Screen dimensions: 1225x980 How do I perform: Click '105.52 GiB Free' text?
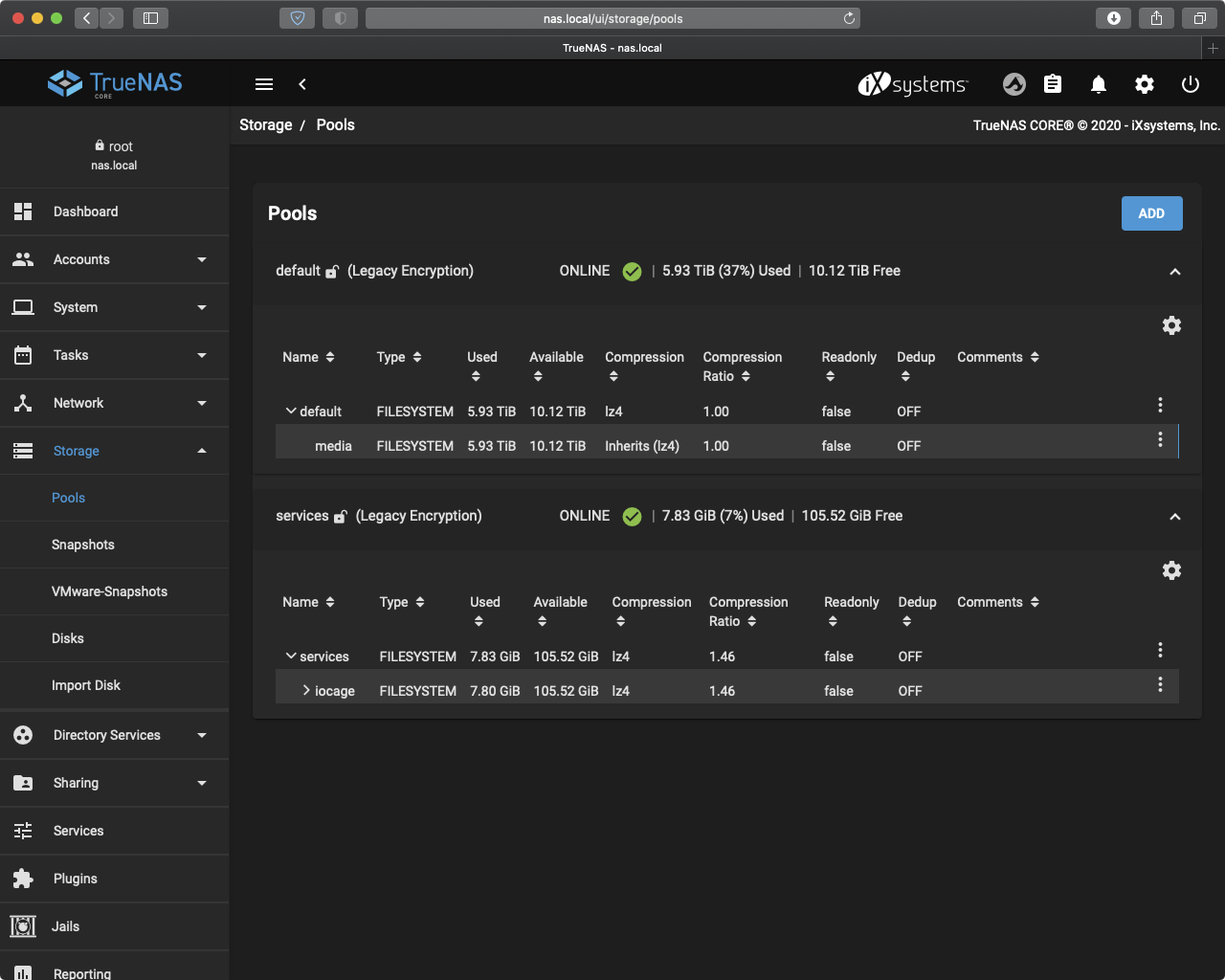point(852,516)
